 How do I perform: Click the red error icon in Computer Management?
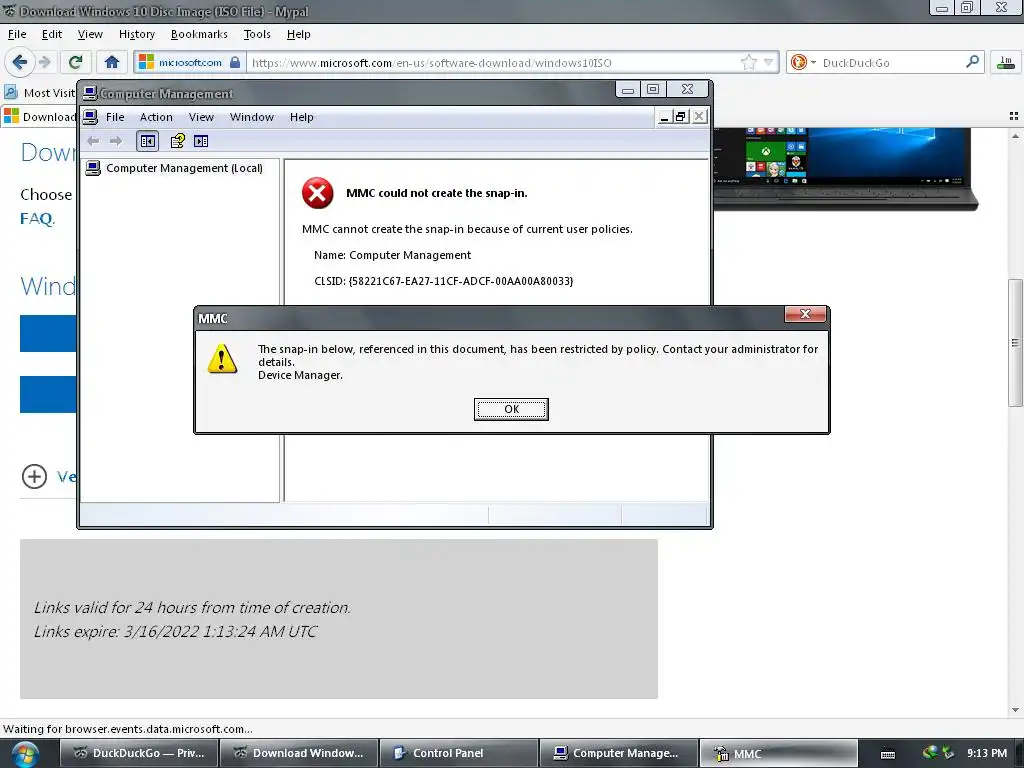pos(317,193)
